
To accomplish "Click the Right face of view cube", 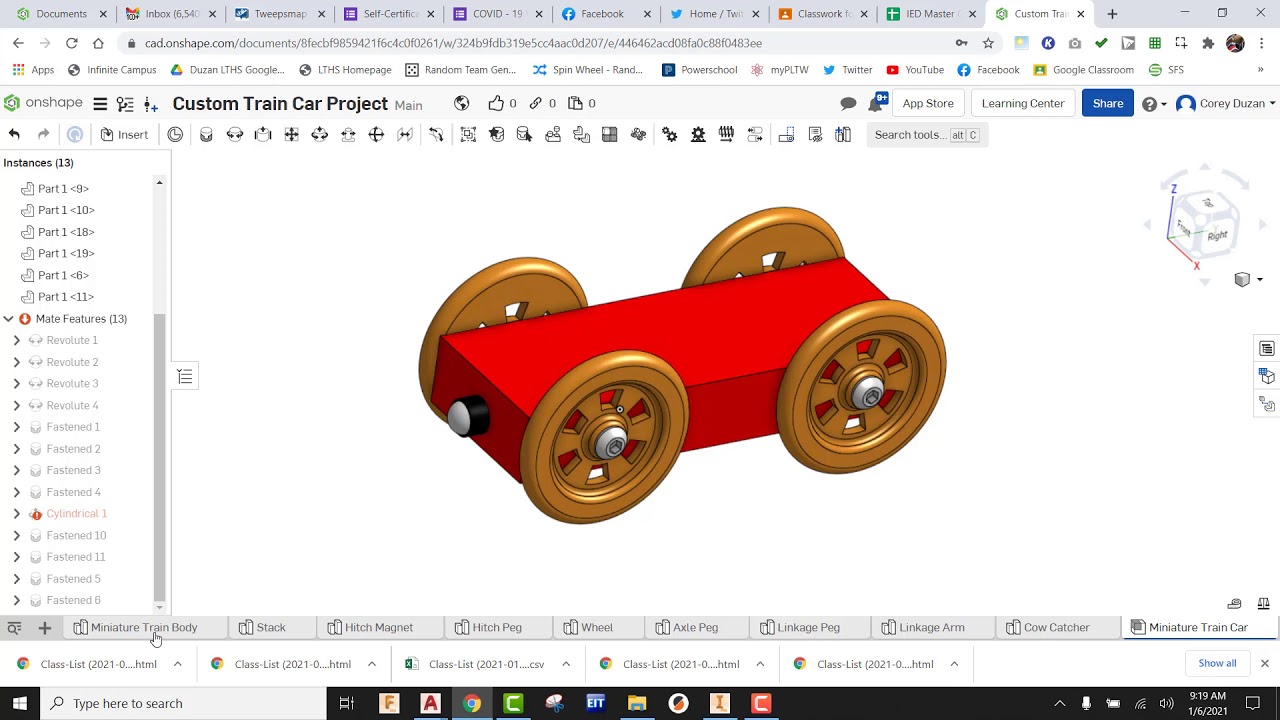I will coord(1217,236).
